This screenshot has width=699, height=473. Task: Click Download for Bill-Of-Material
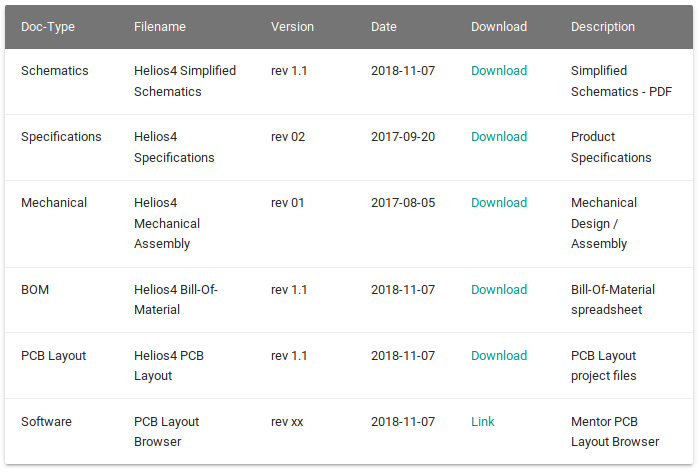(499, 289)
